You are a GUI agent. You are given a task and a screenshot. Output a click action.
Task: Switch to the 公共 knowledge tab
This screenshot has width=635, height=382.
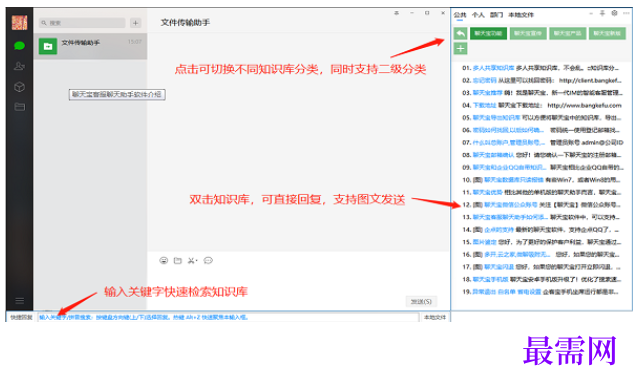click(x=460, y=15)
